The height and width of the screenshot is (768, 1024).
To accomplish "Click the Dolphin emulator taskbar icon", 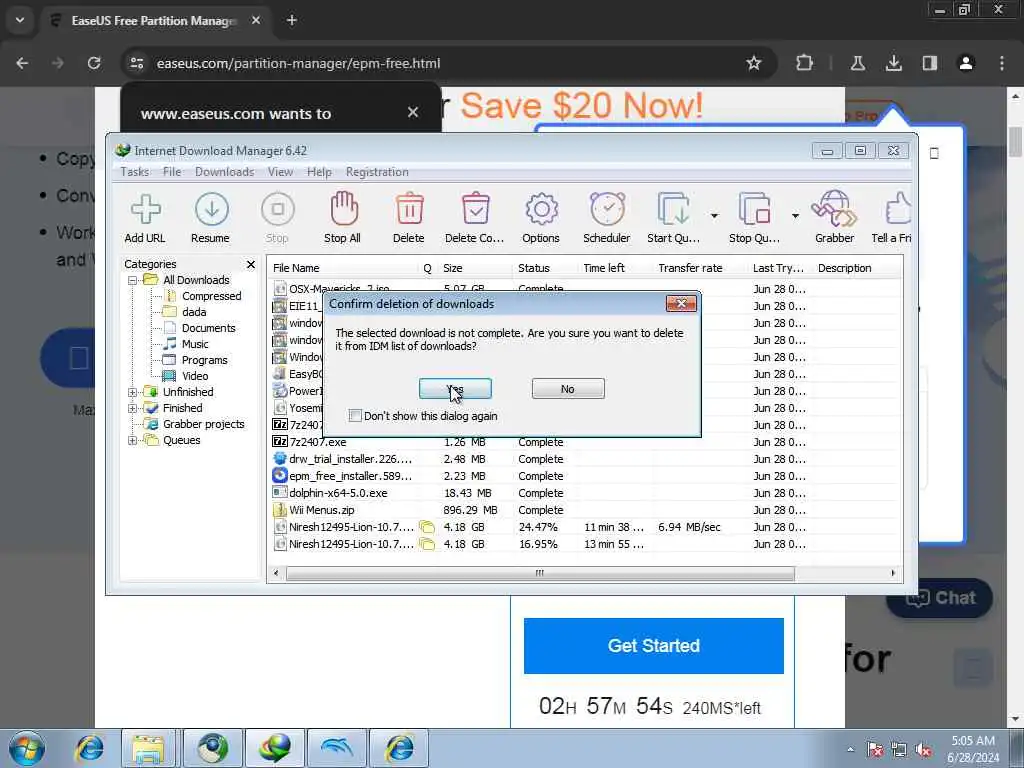I will (337, 748).
